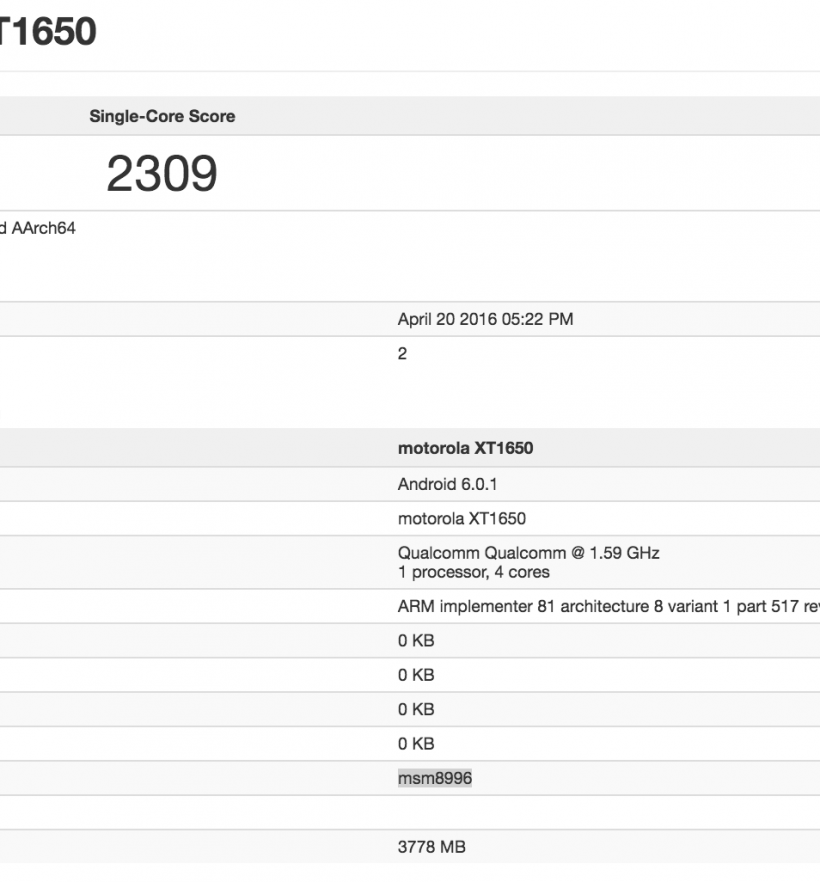The image size is (820, 882).
Task: Click the Single-Core Score column header
Action: 162,116
